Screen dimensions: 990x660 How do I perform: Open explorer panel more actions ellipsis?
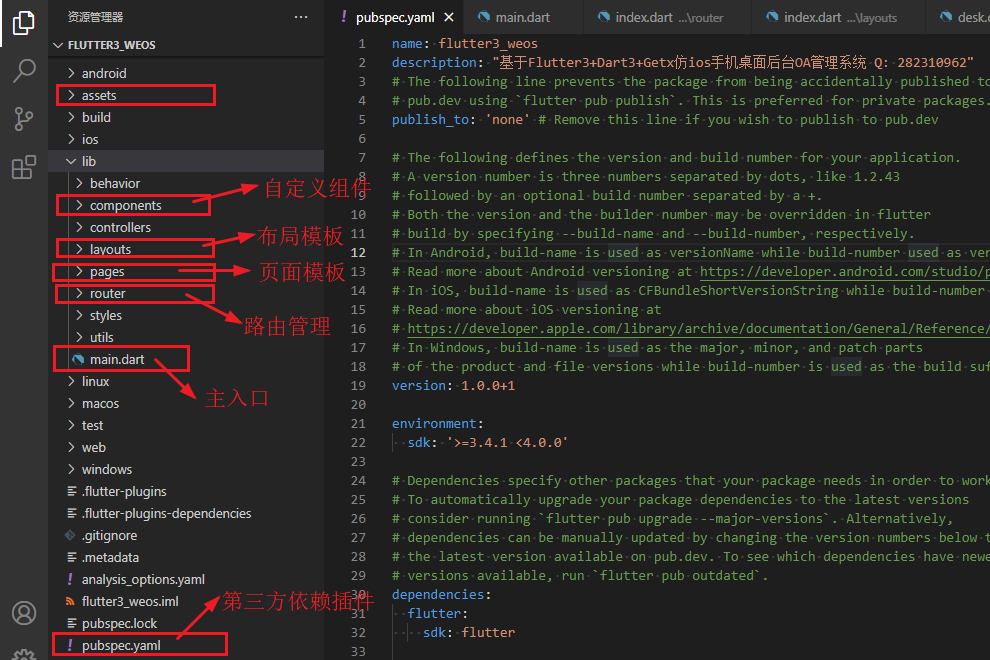[301, 17]
